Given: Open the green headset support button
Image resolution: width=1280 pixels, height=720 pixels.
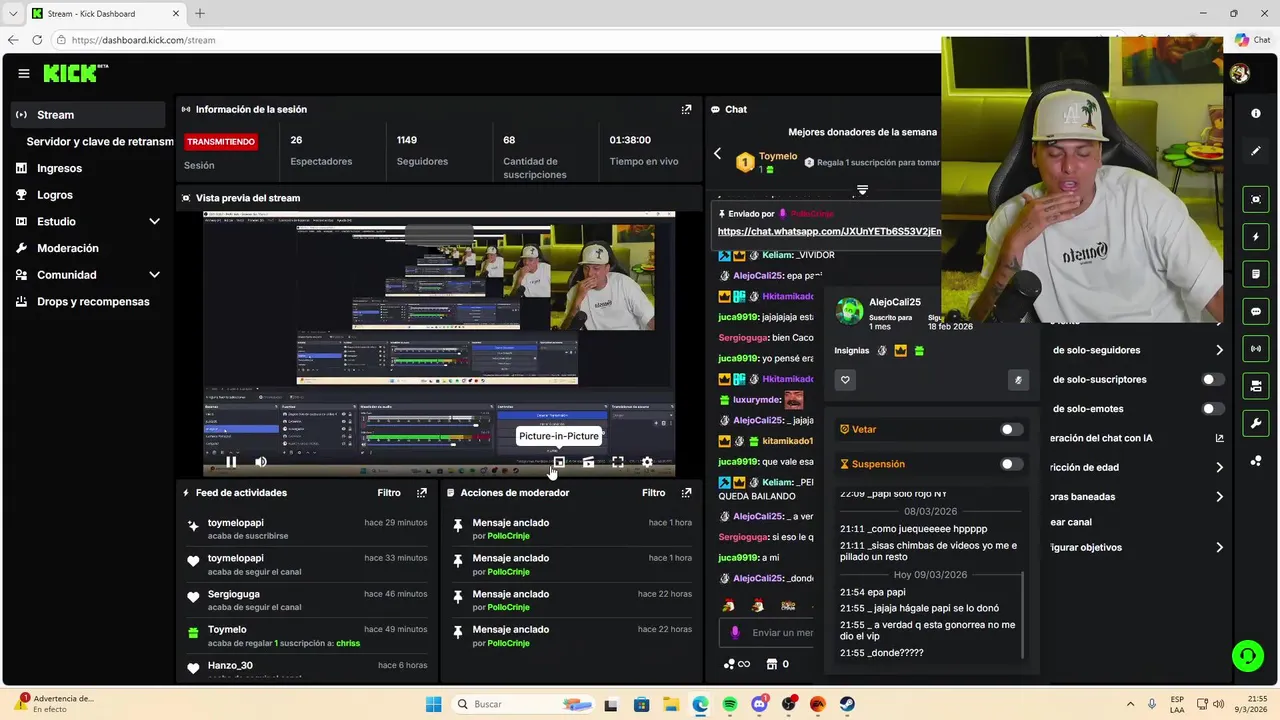Looking at the screenshot, I should tap(1247, 656).
